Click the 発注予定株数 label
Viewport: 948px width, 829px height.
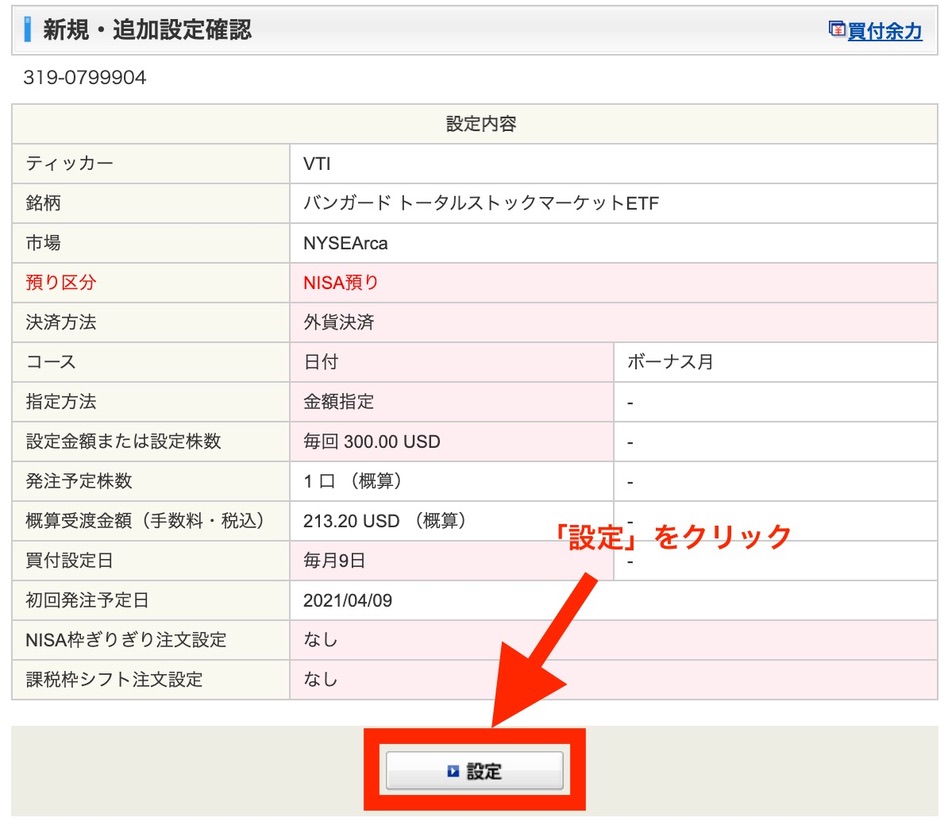(79, 481)
